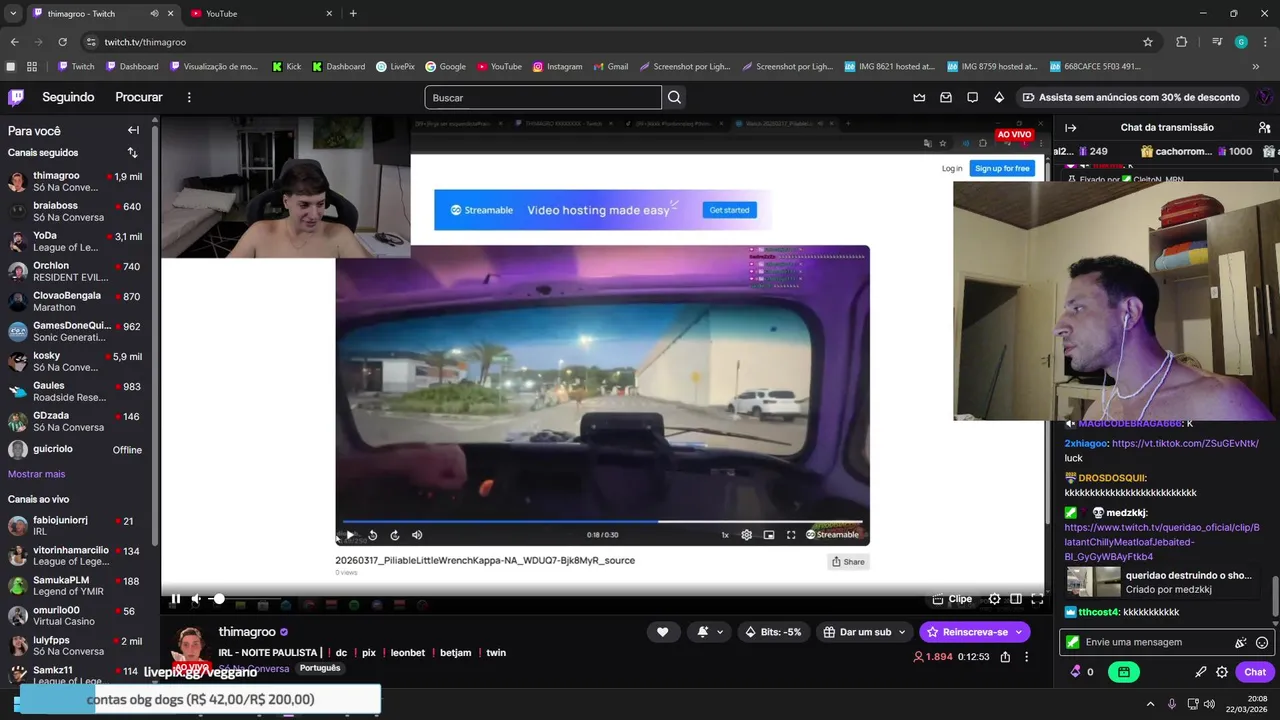Switch the Twitch player to fullscreen
Image resolution: width=1280 pixels, height=720 pixels.
[x=1037, y=599]
